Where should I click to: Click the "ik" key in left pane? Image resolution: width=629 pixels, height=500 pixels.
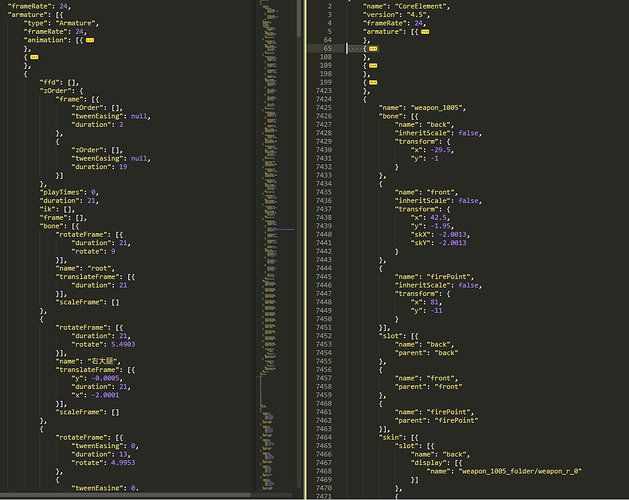point(48,209)
